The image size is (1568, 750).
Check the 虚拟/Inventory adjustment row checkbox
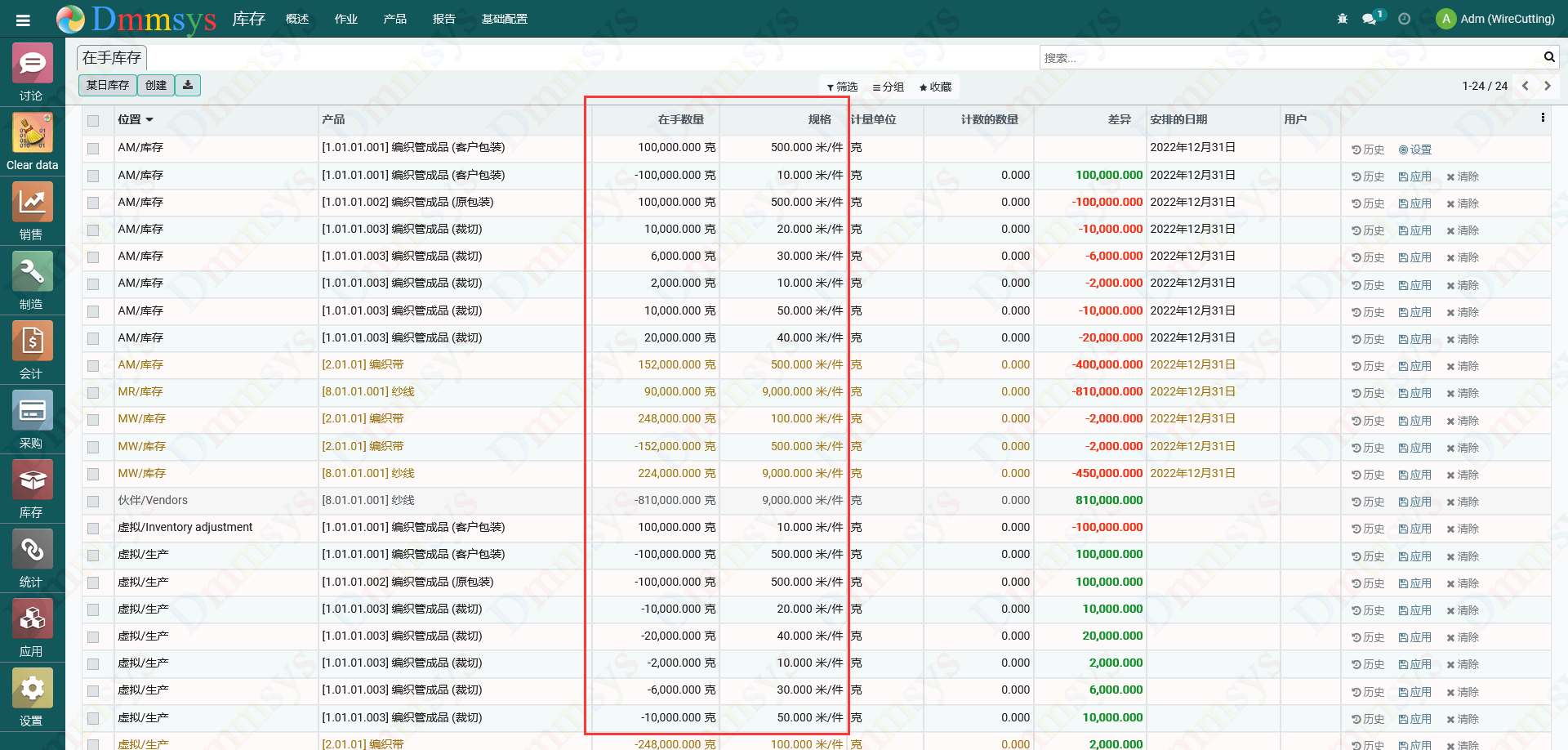93,529
